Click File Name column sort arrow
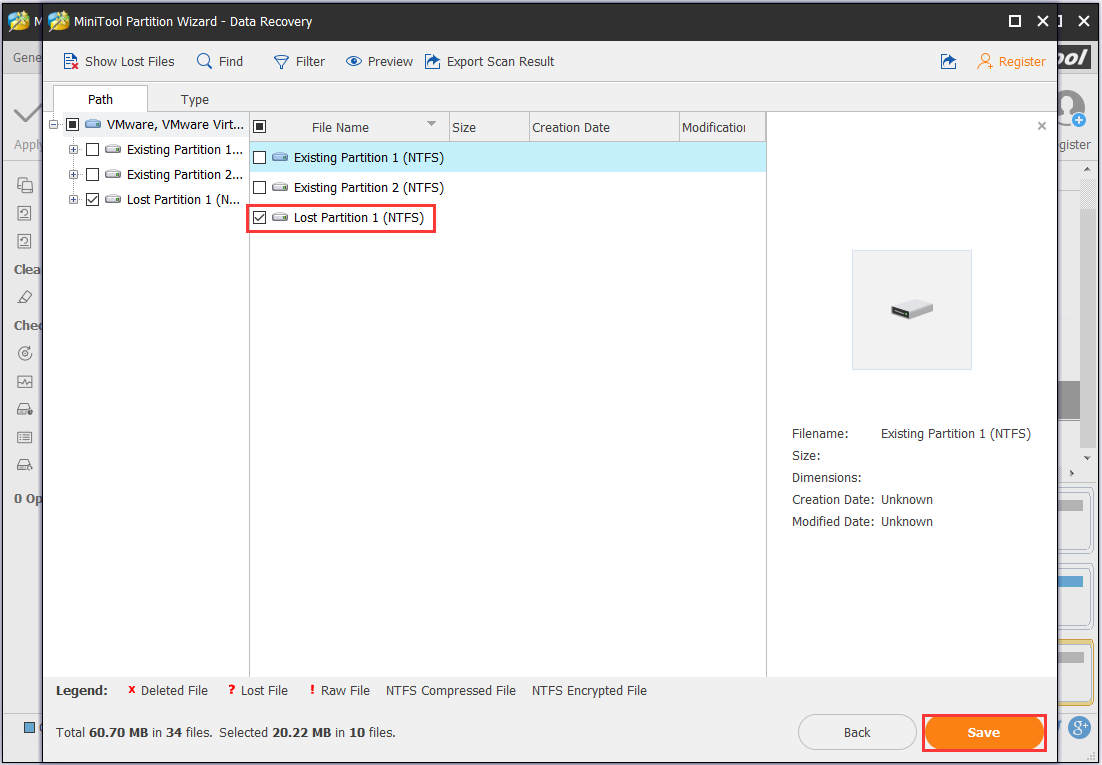The width and height of the screenshot is (1102, 765). point(432,124)
